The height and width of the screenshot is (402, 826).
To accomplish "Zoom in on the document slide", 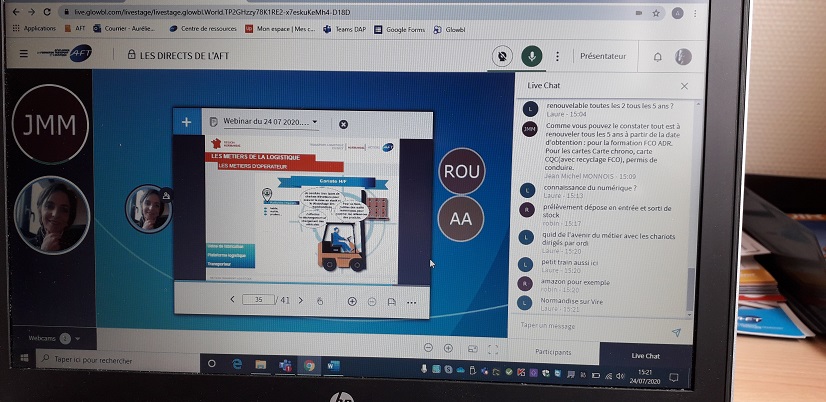I will [352, 301].
